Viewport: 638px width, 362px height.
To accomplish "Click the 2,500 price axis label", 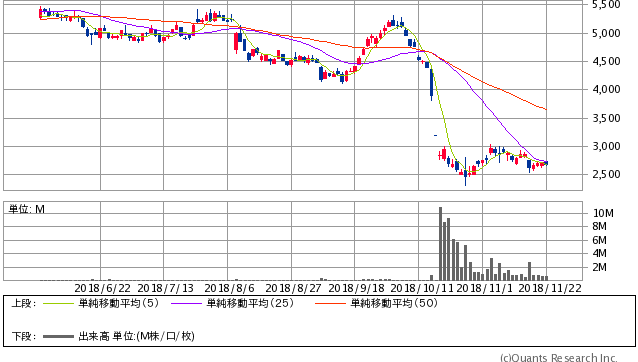I will (x=606, y=174).
